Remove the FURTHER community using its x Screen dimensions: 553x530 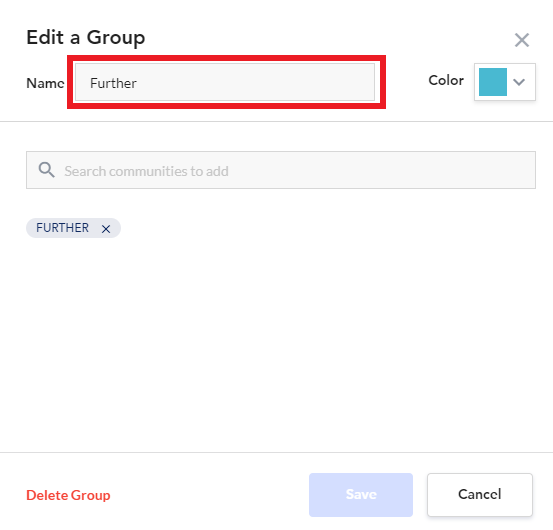tap(106, 229)
